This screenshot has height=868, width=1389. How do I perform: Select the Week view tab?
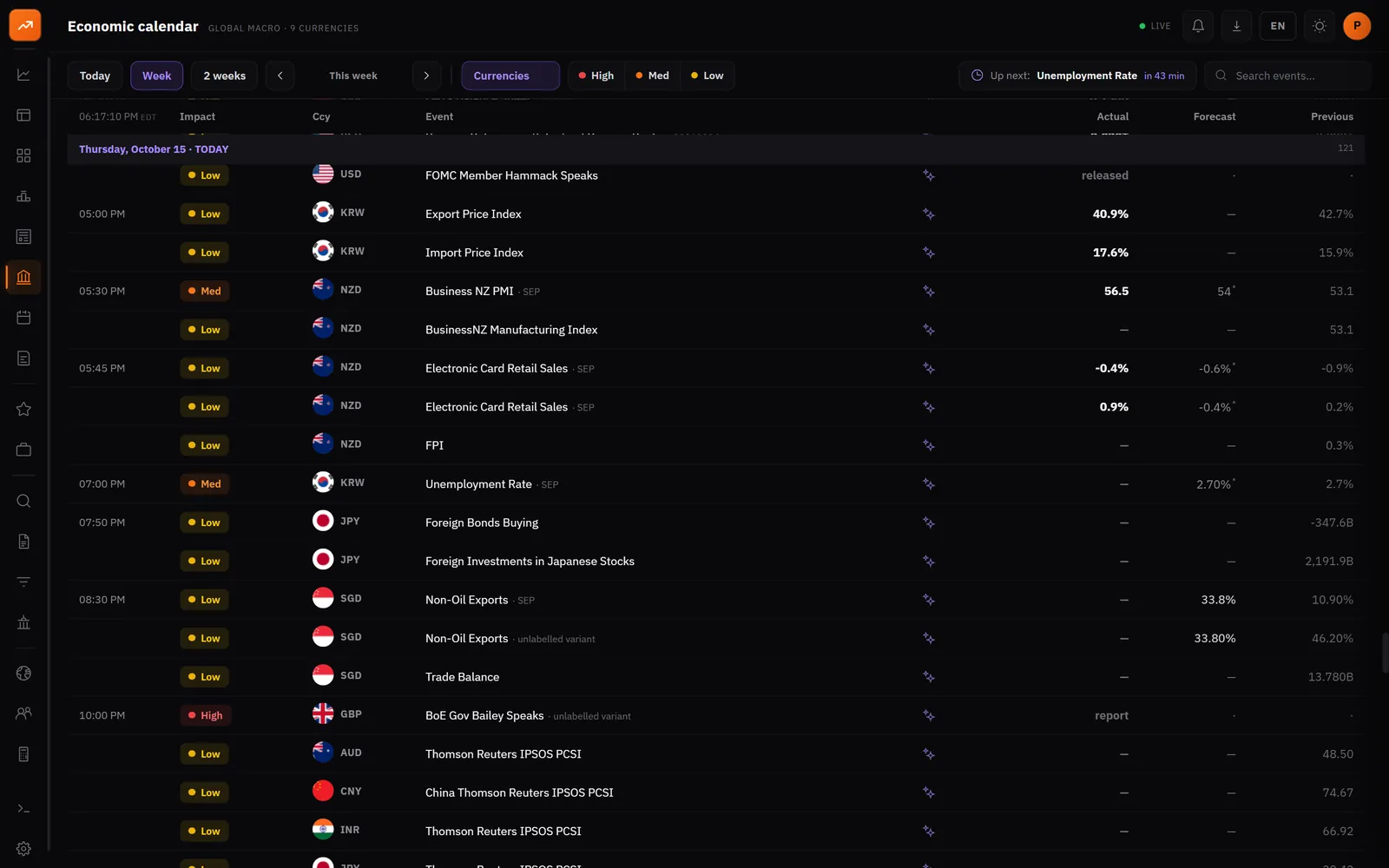tap(156, 76)
